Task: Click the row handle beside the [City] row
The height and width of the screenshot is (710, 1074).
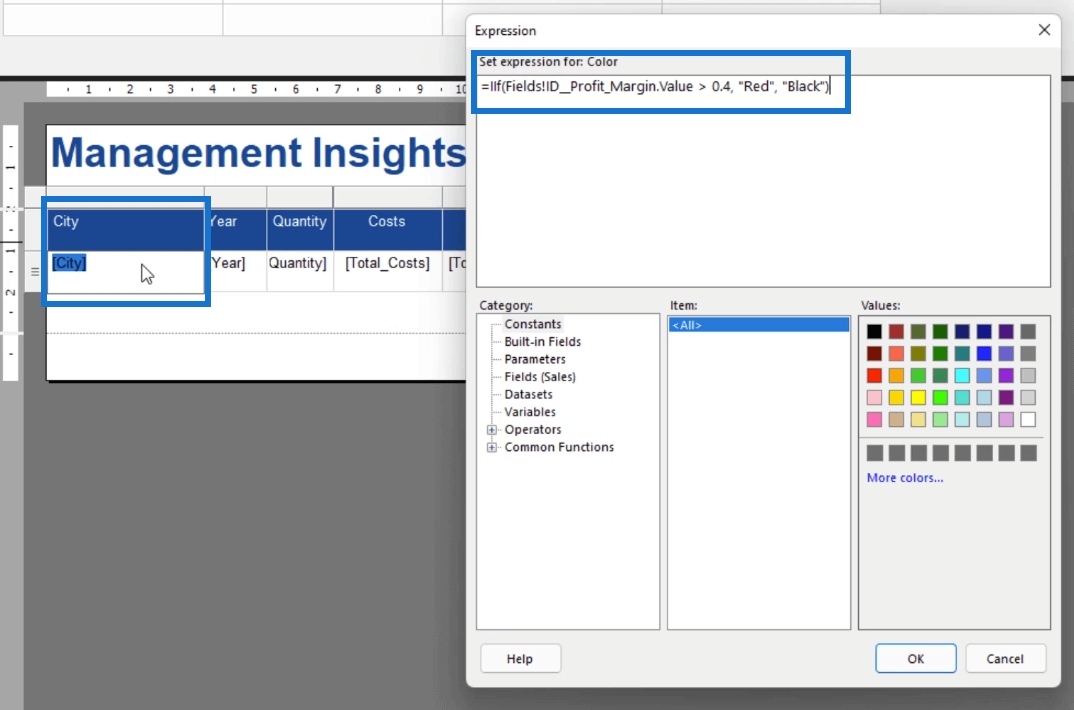Action: 35,272
